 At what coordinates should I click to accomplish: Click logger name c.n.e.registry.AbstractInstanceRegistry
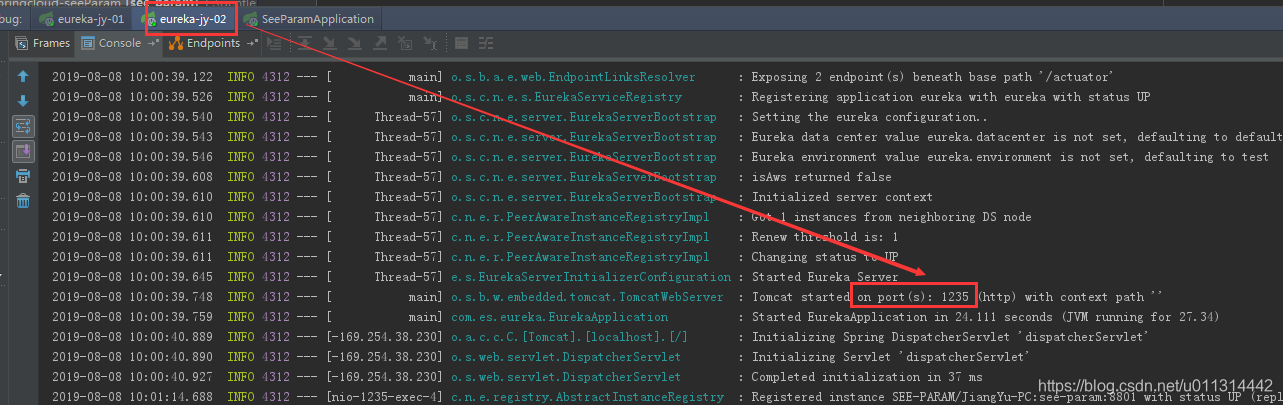(x=587, y=397)
